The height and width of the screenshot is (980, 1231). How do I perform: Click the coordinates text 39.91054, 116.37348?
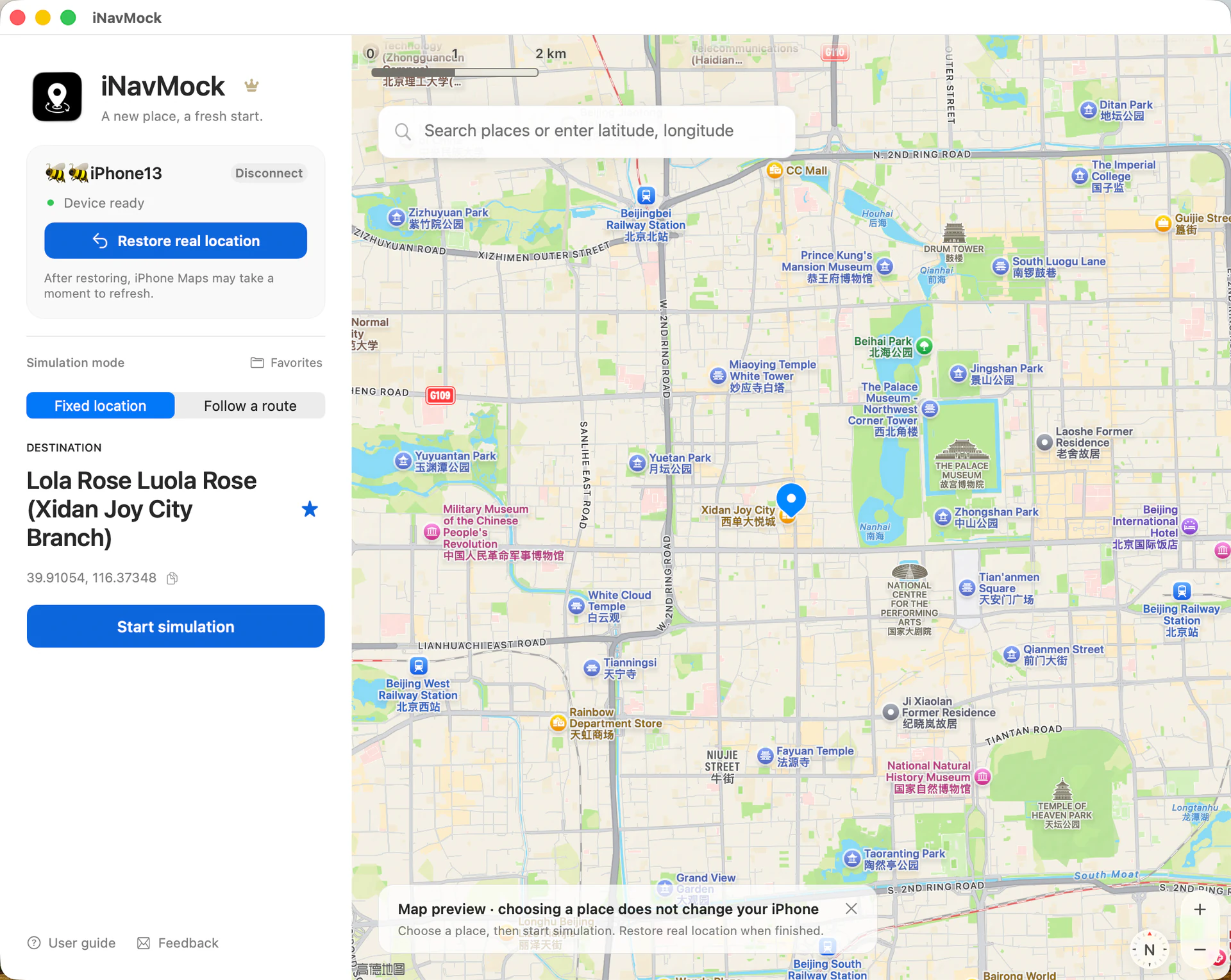click(92, 578)
